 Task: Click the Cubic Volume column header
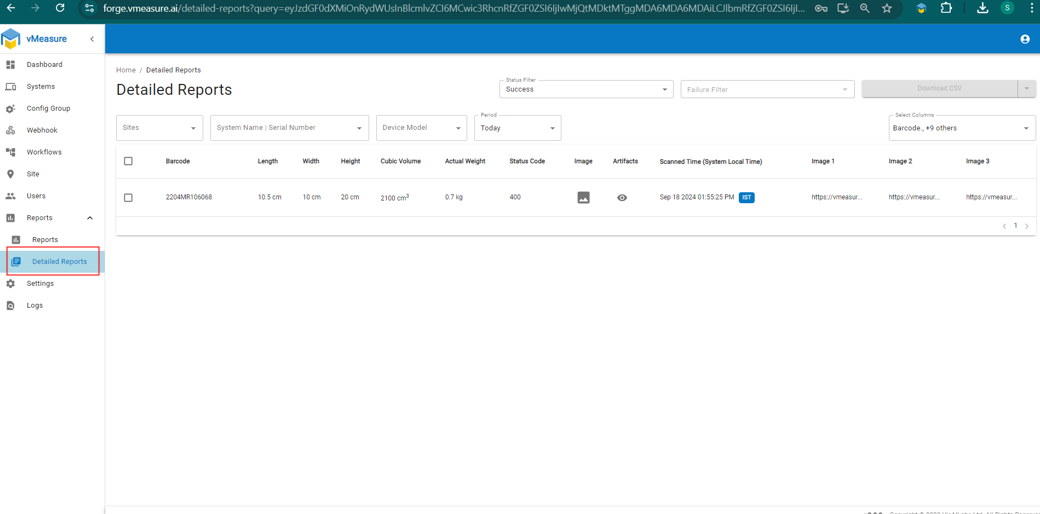tap(400, 161)
